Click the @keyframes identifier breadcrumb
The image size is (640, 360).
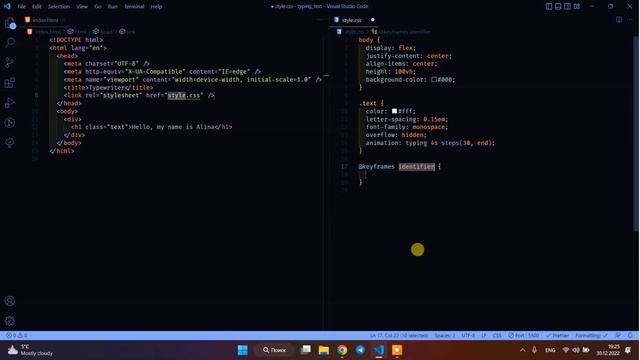click(x=401, y=31)
